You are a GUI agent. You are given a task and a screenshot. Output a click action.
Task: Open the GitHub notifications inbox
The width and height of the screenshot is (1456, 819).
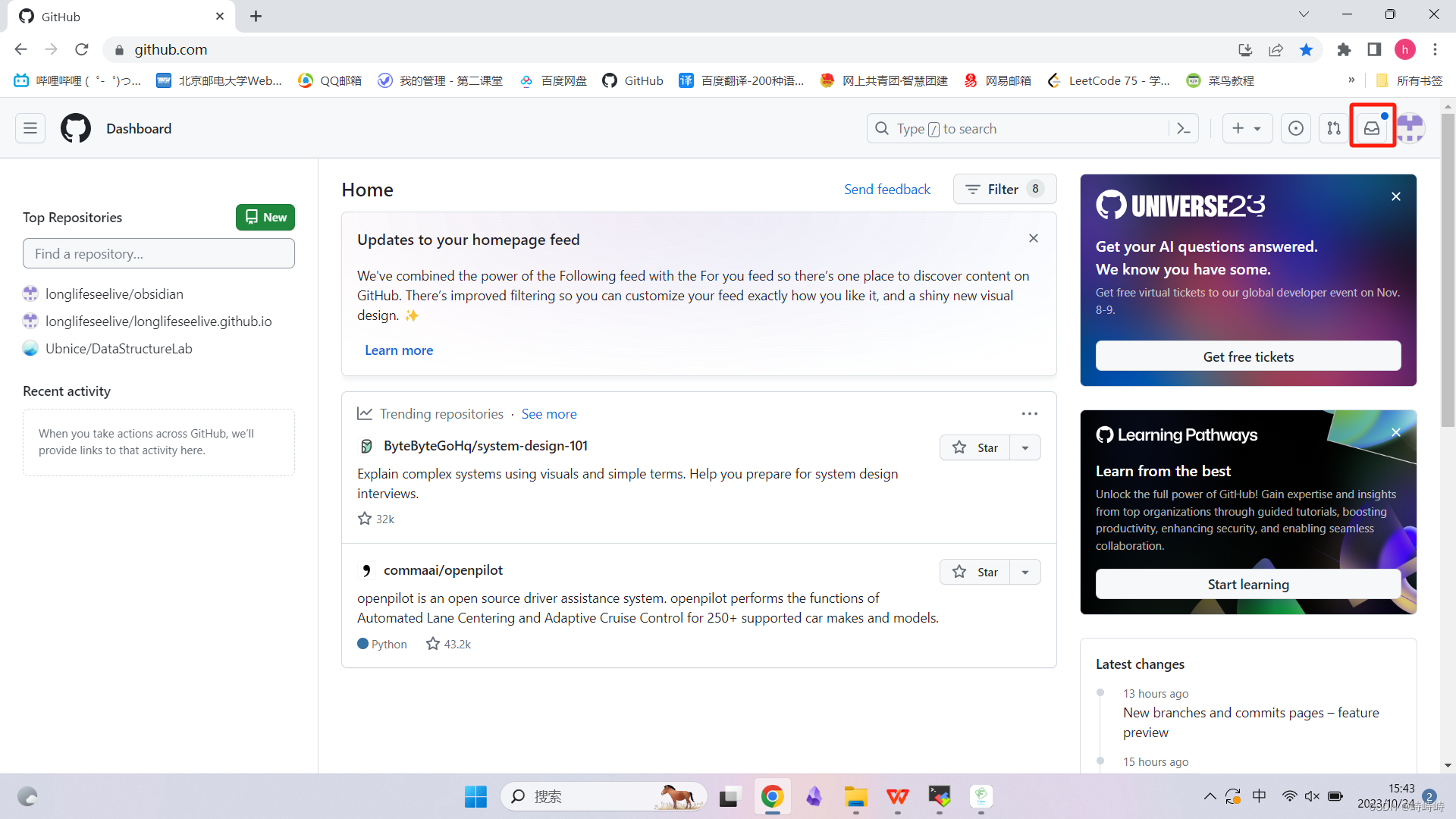[1372, 128]
